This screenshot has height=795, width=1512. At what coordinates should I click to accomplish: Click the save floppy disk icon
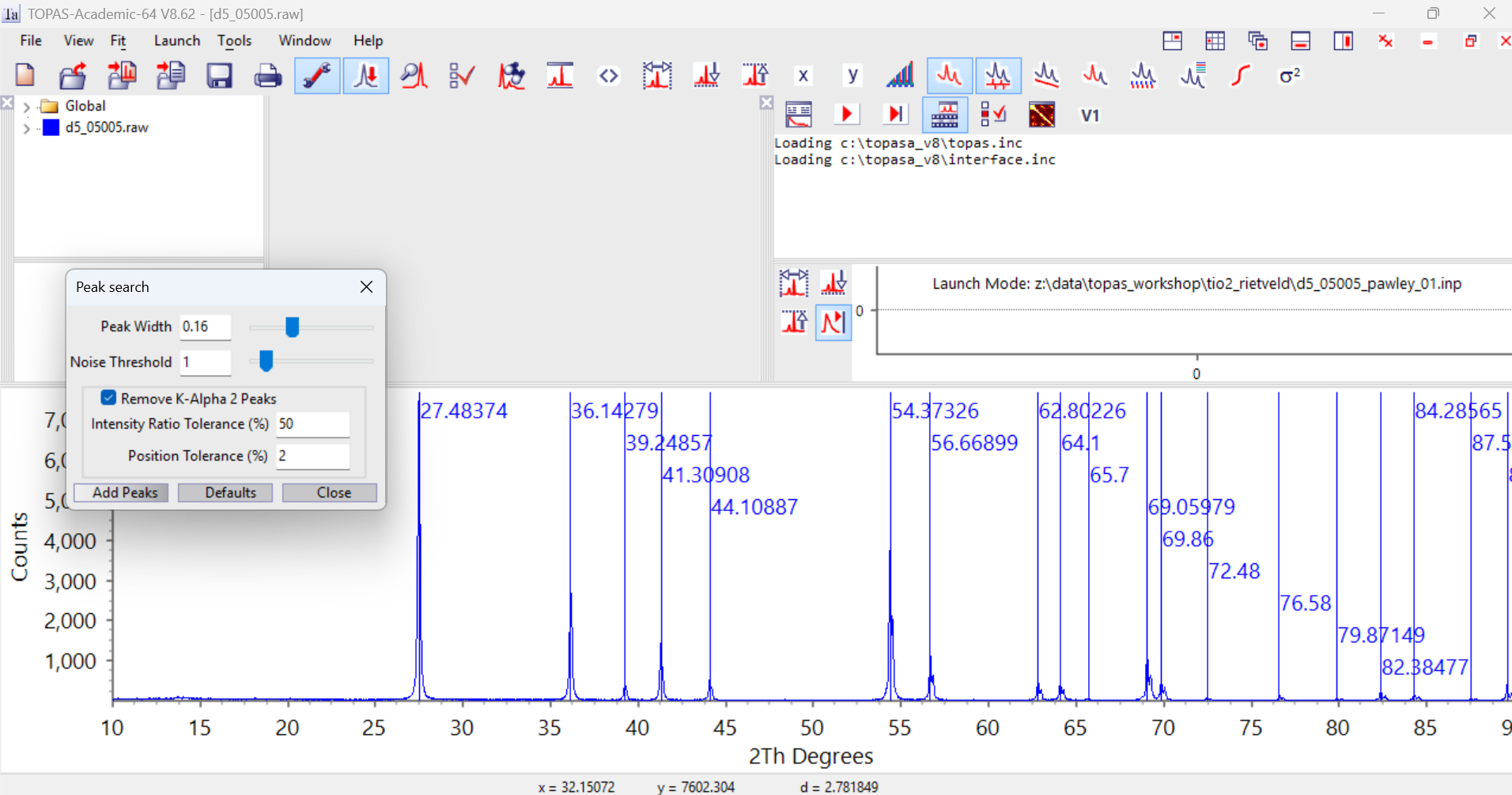pyautogui.click(x=219, y=76)
